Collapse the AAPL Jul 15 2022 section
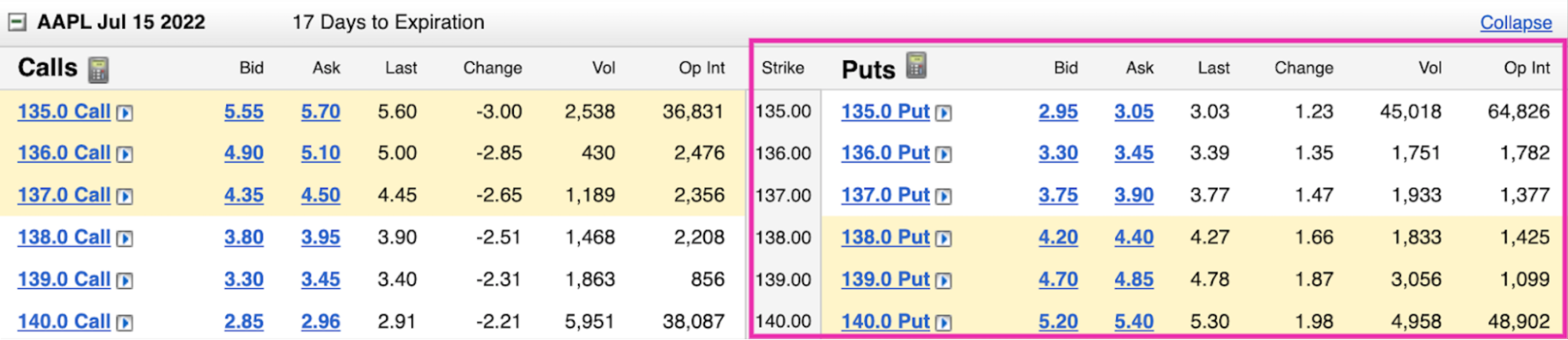 click(x=16, y=22)
